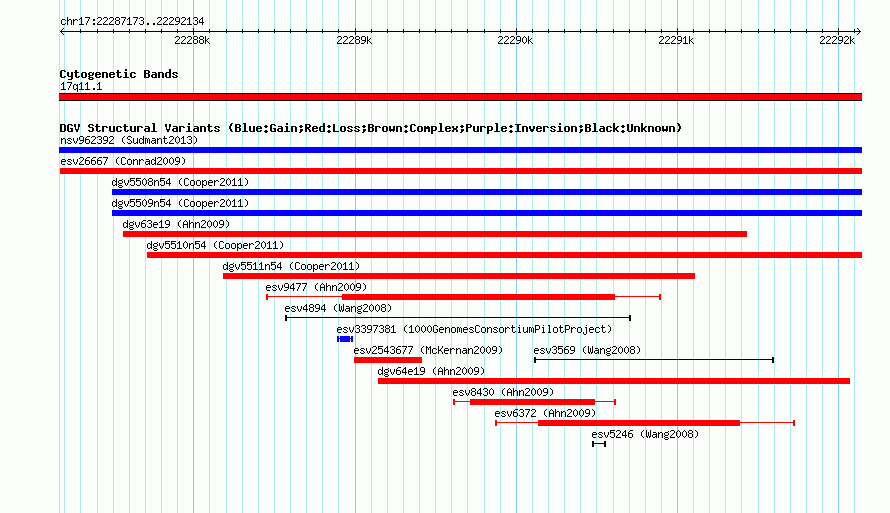Click the chr17:22287173..22292134 region label
890x513 pixels.
pyautogui.click(x=132, y=21)
